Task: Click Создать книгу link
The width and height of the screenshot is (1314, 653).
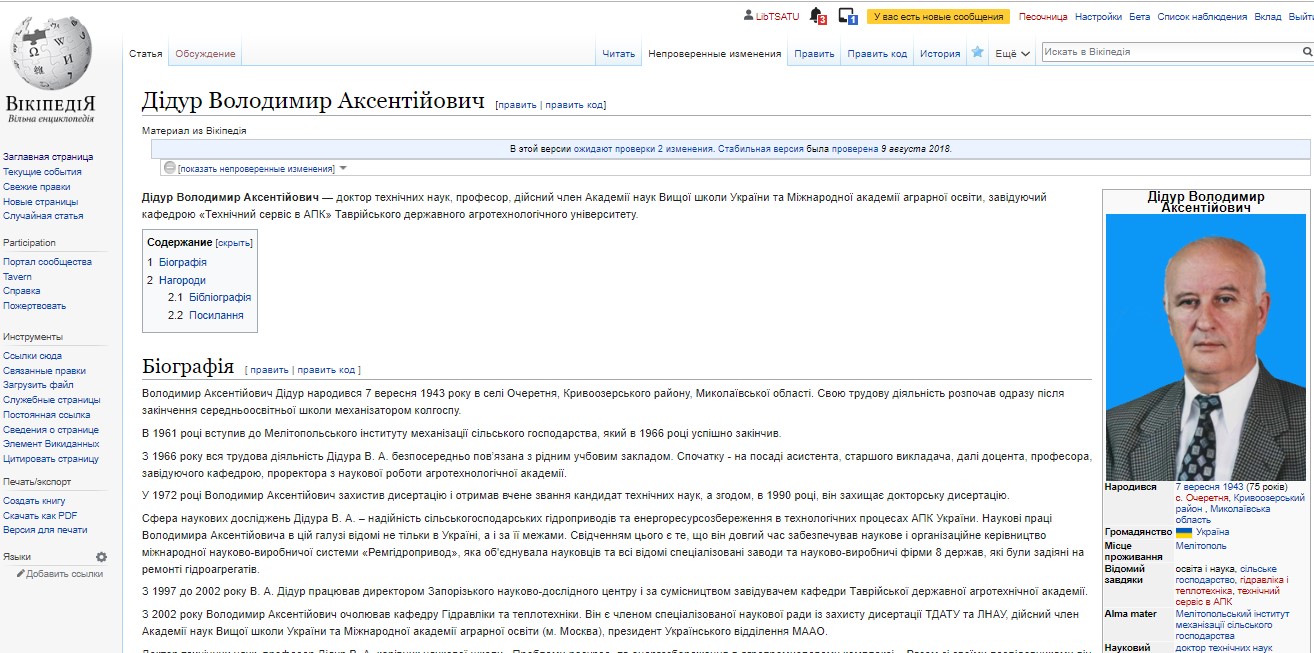Action: [x=35, y=501]
